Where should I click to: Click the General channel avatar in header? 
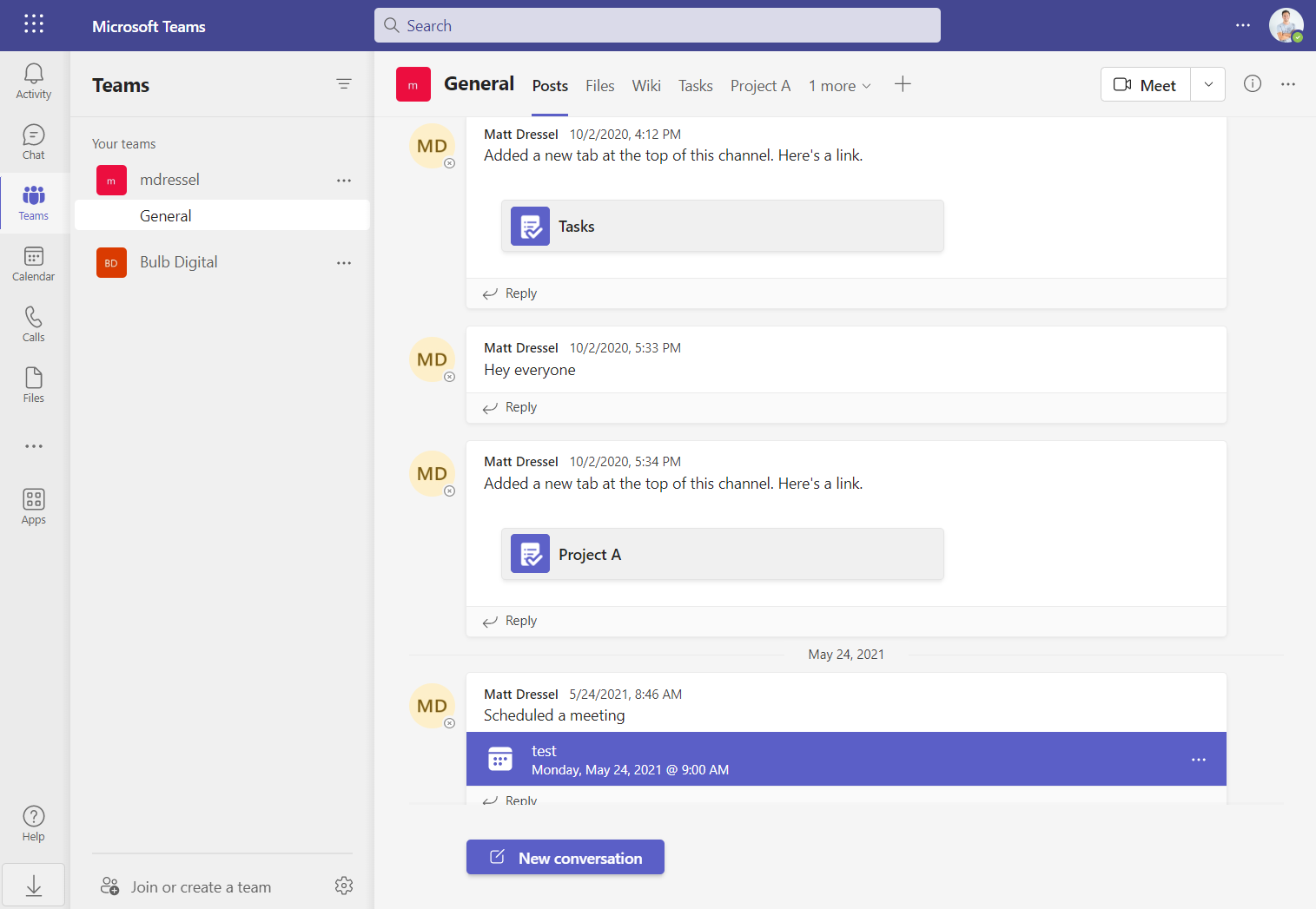(413, 84)
